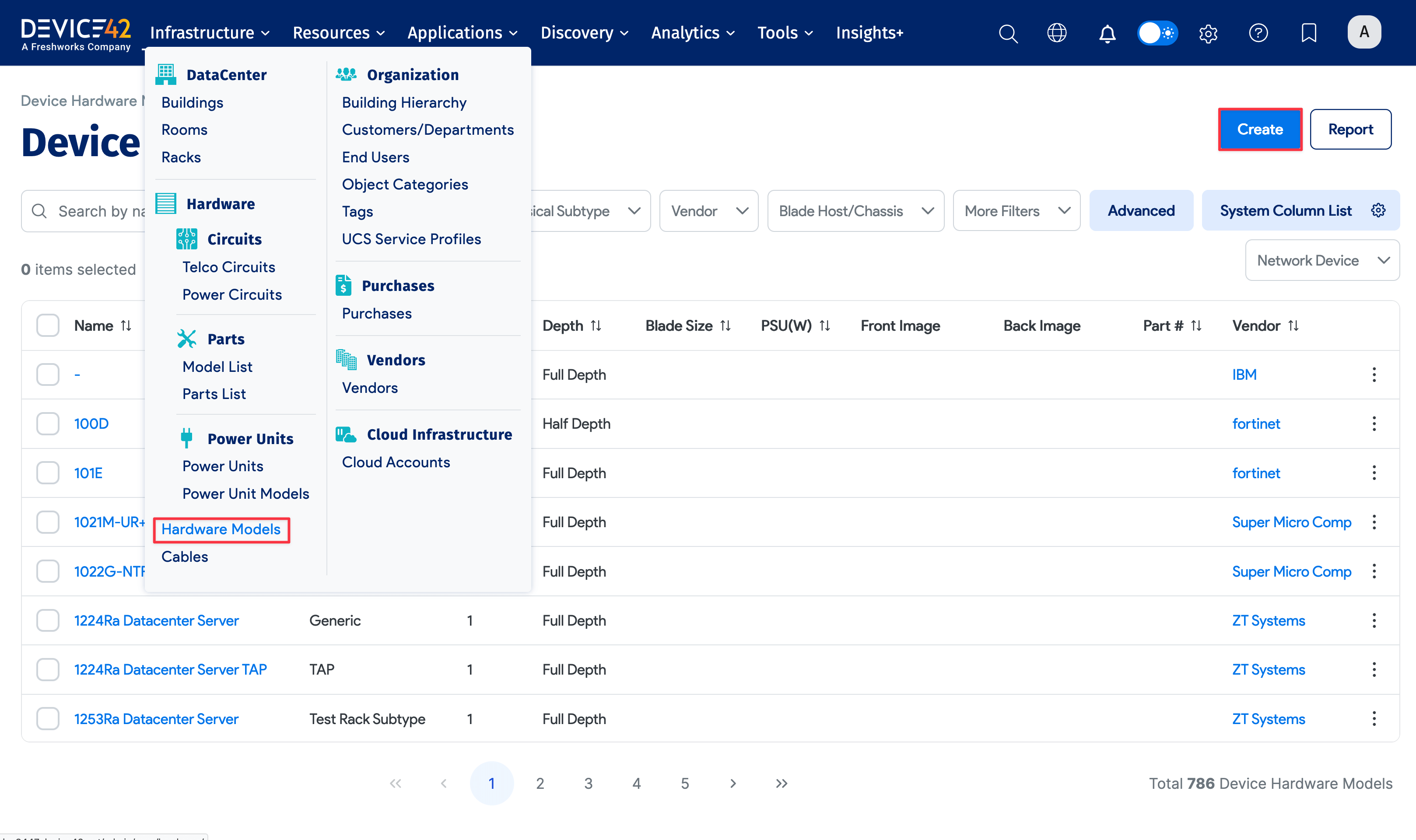Select Hardware Models in Infrastructure menu

coord(221,529)
